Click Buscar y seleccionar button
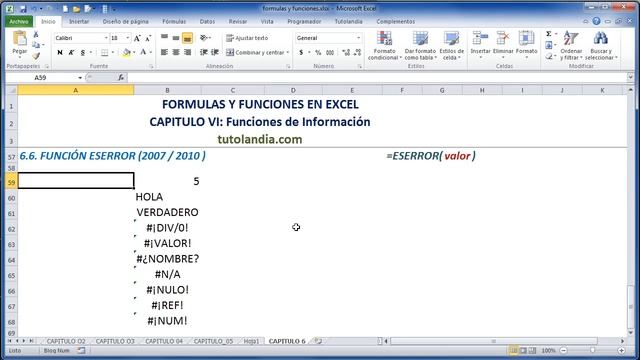 pos(601,45)
